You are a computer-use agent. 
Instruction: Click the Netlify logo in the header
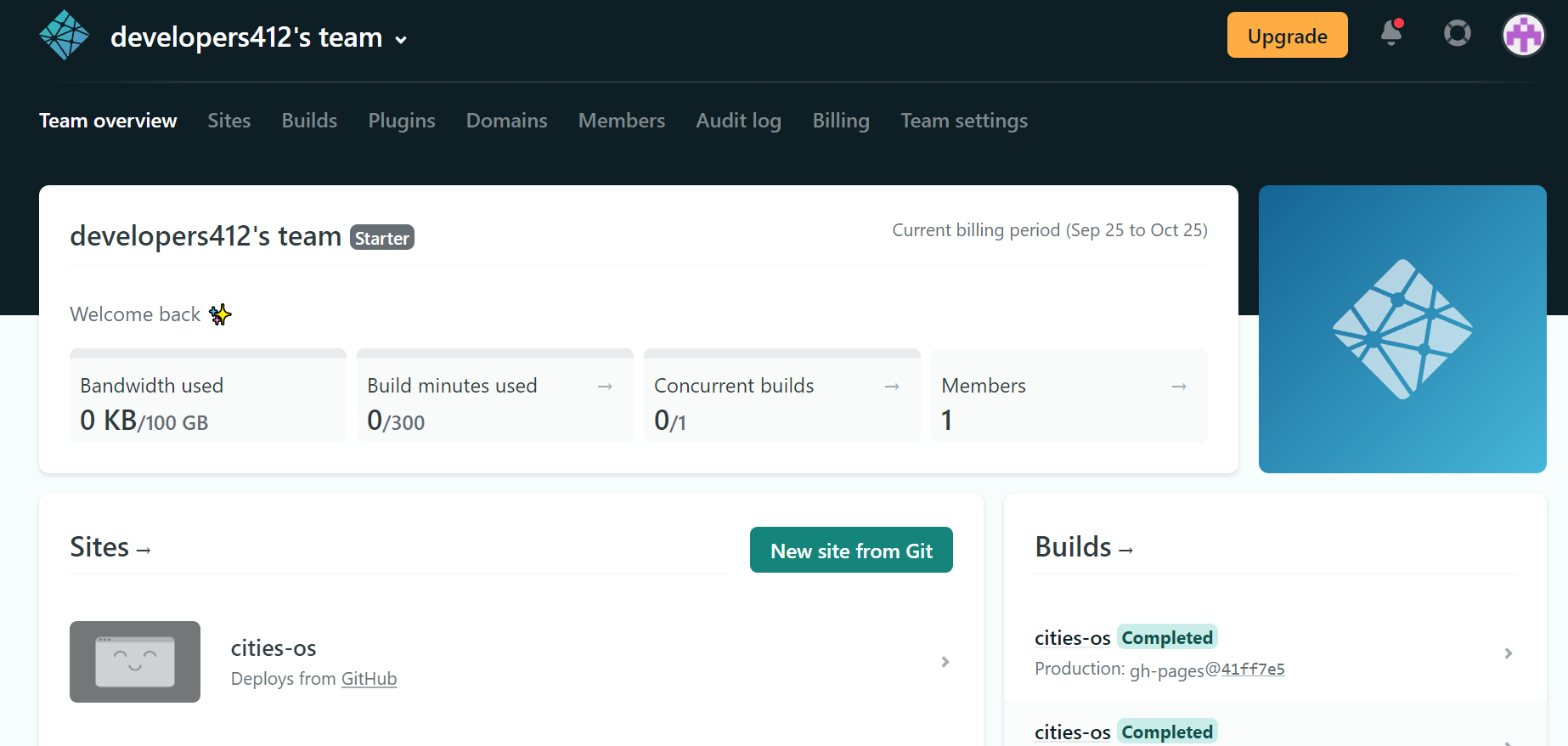point(65,35)
